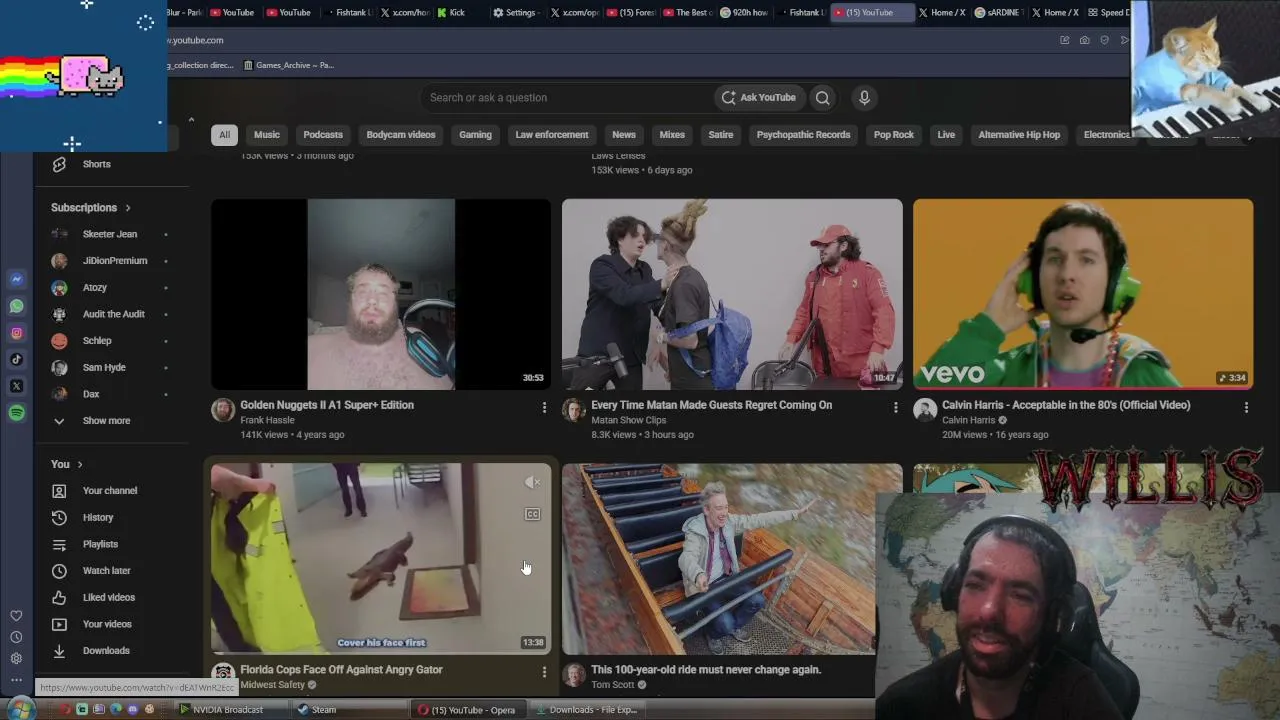Open Calvin Harris Acceptable in the 80's thumbnail
The height and width of the screenshot is (720, 1280).
[x=1083, y=294]
